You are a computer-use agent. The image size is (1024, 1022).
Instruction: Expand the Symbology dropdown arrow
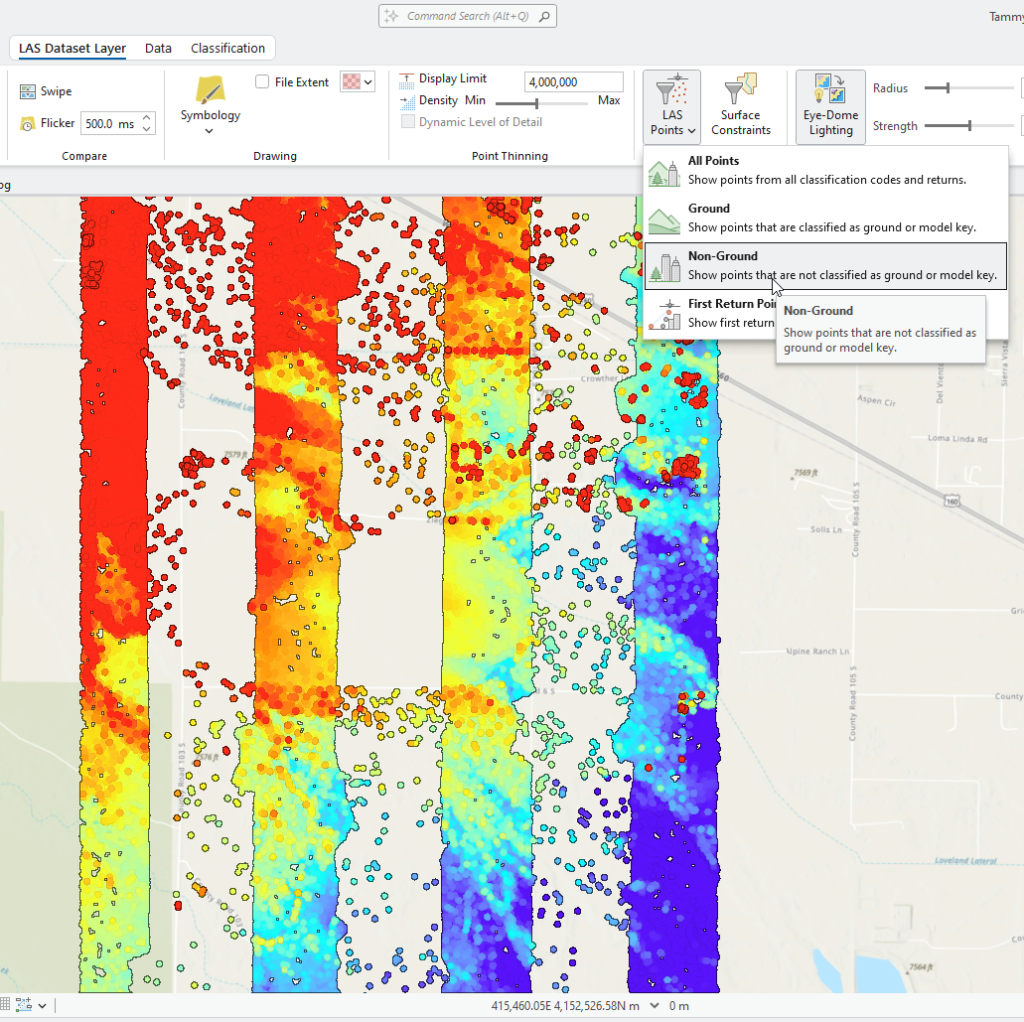click(x=209, y=129)
